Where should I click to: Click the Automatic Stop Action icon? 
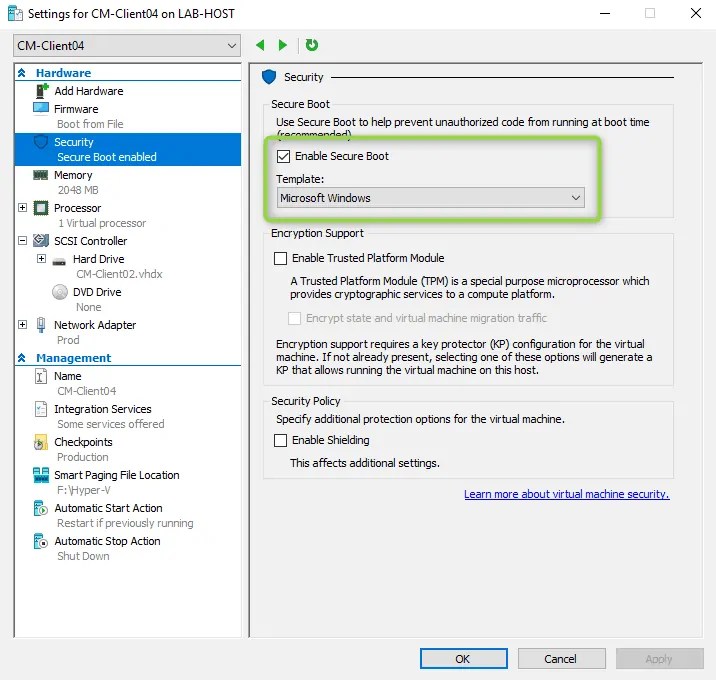coord(41,541)
